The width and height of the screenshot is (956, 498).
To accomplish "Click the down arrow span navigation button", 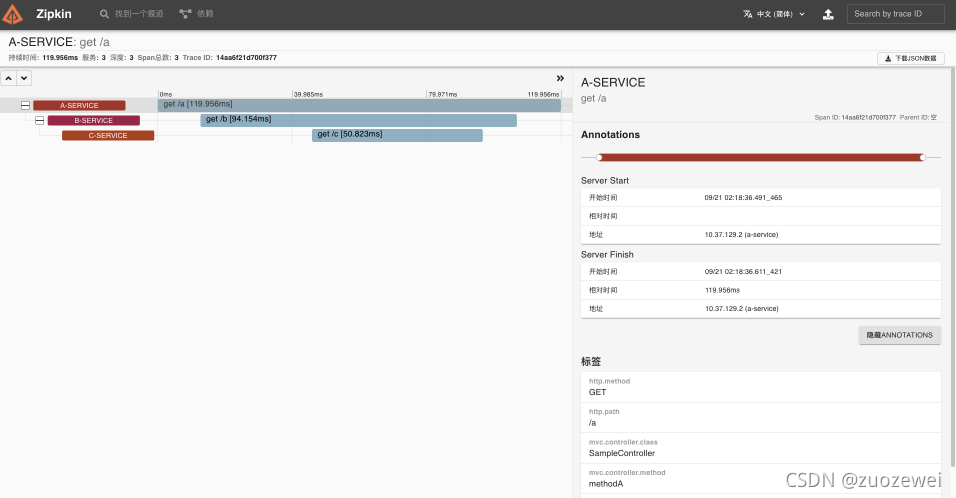I will point(24,78).
